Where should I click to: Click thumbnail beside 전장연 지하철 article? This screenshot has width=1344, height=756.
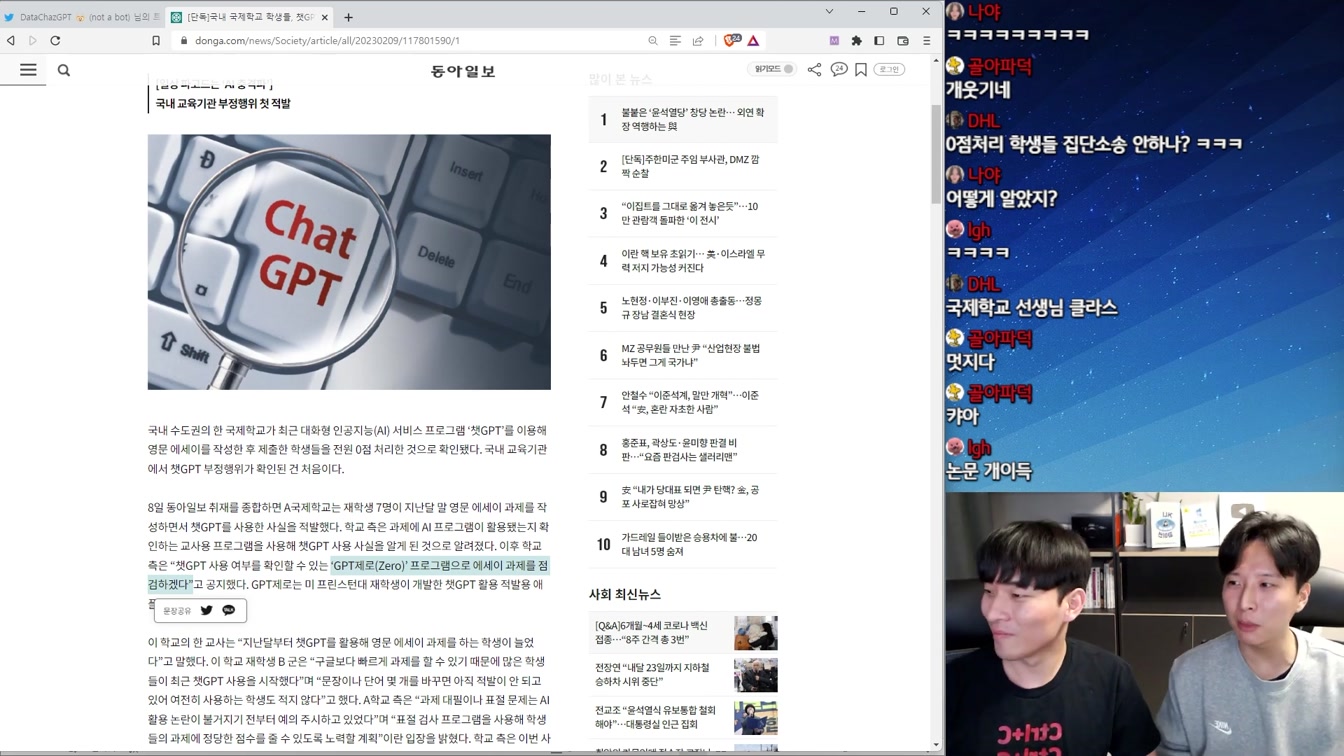tap(755, 675)
